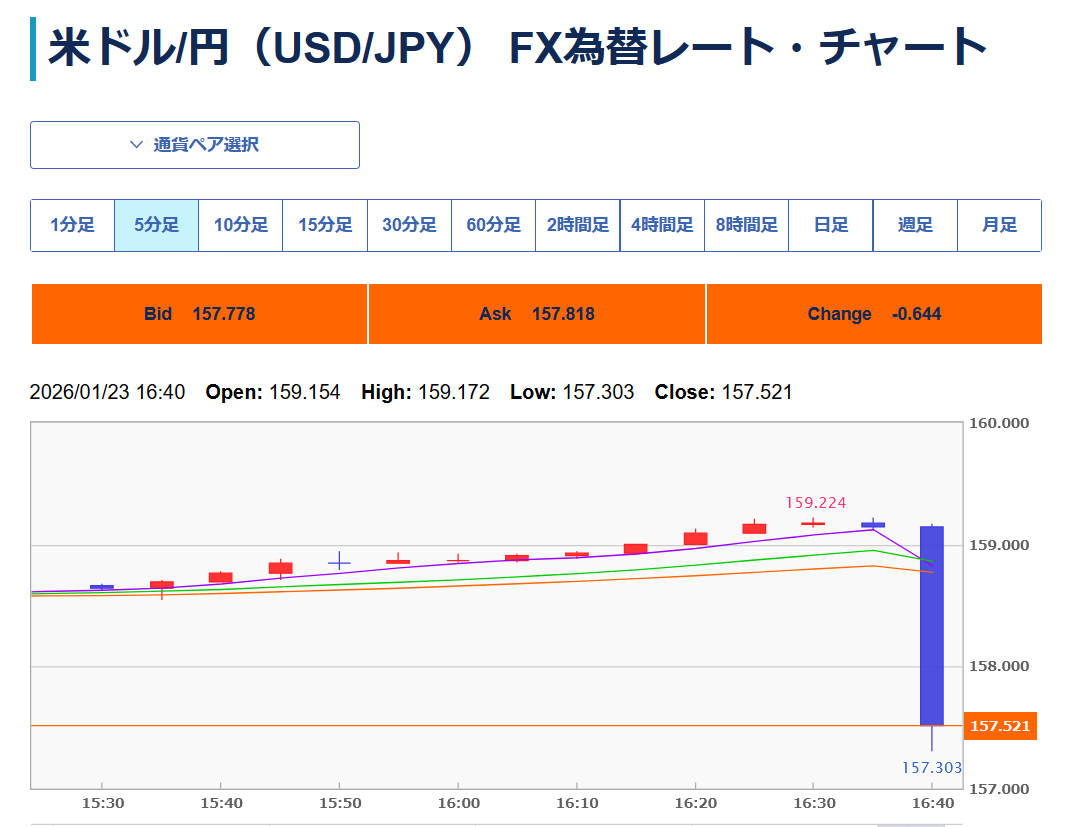Select the 15分足 timeframe tab

[x=324, y=225]
